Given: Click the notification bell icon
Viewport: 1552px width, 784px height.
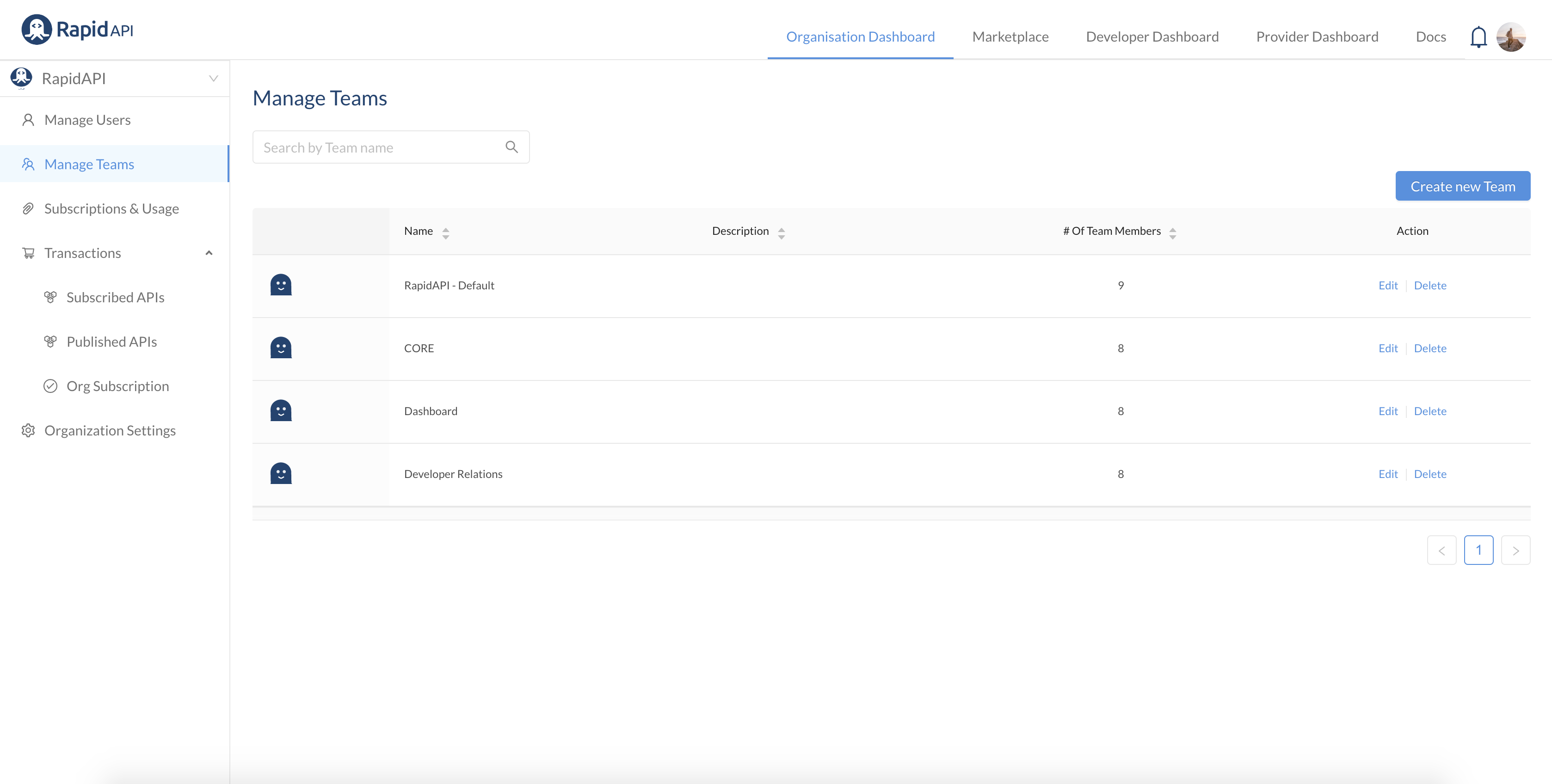Looking at the screenshot, I should click(1478, 37).
